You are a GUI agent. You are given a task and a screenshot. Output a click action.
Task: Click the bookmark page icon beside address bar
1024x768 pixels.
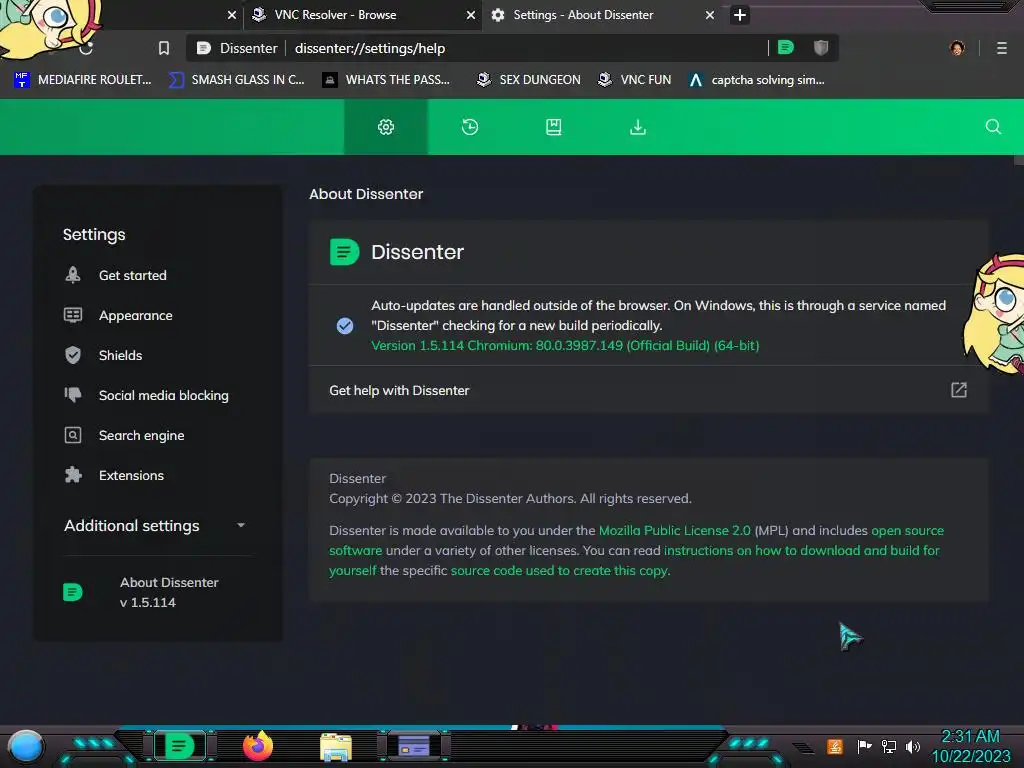click(x=164, y=48)
